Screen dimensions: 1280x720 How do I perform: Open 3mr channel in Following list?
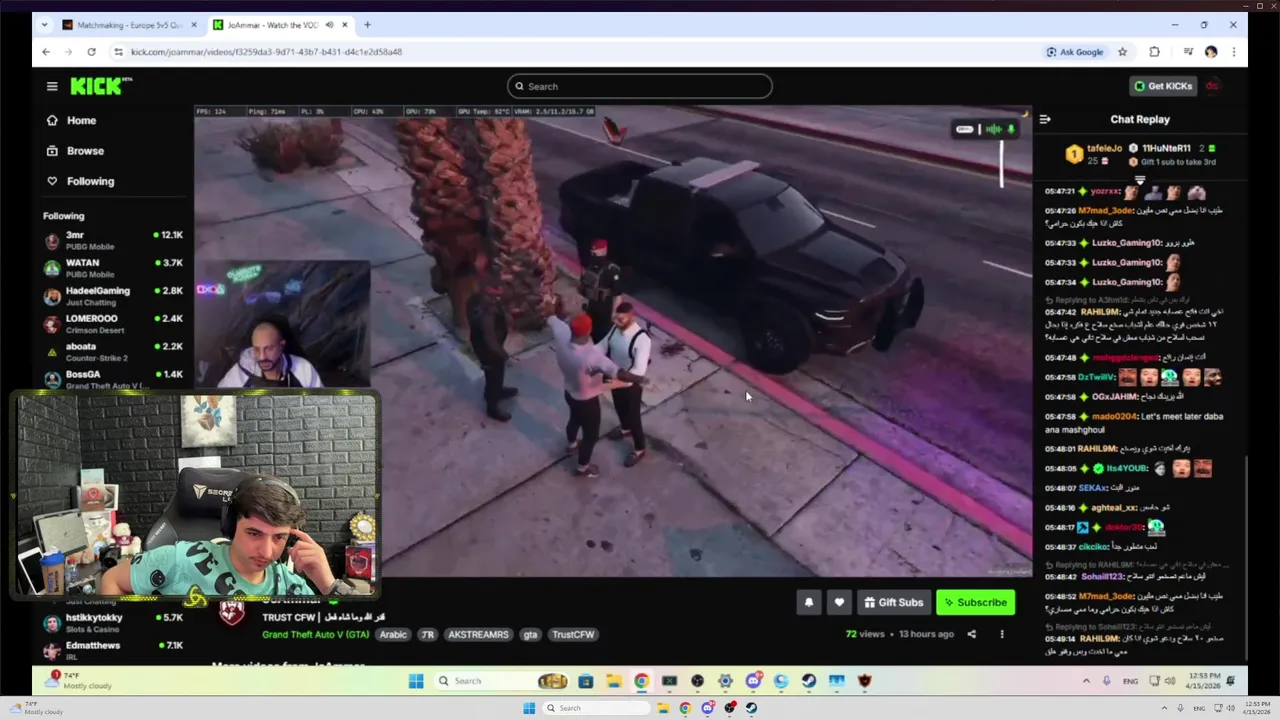tap(113, 239)
